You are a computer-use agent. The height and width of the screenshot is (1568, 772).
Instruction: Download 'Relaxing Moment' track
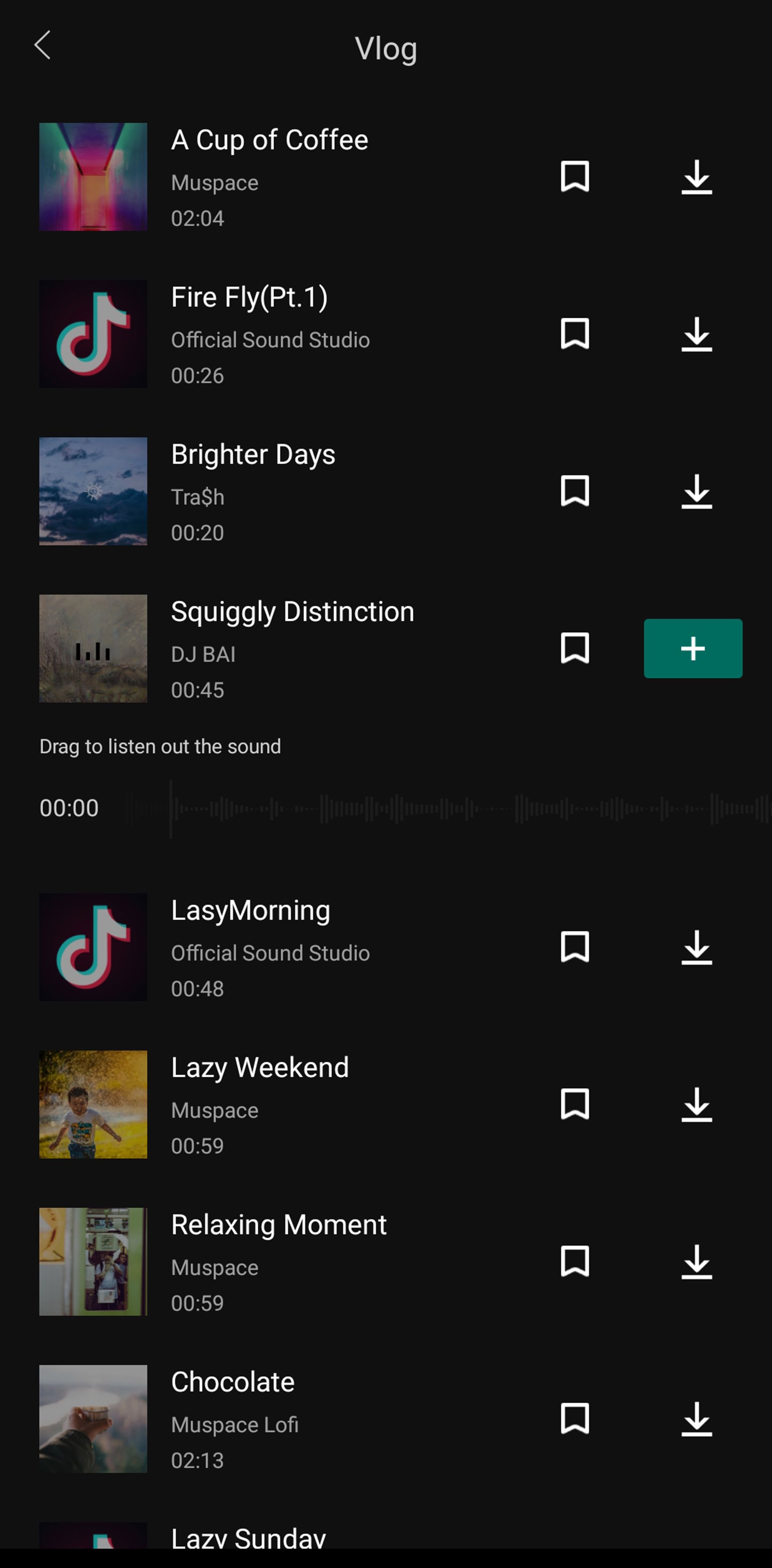coord(696,1262)
